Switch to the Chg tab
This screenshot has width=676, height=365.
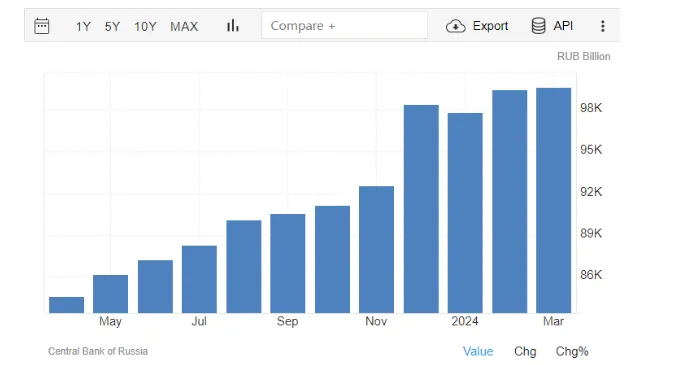[x=525, y=351]
